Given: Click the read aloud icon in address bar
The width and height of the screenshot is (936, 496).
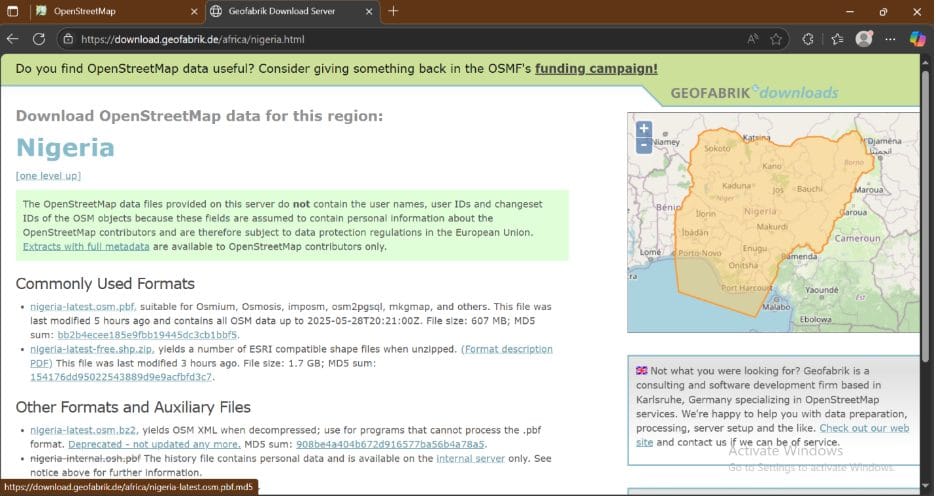Looking at the screenshot, I should click(752, 39).
